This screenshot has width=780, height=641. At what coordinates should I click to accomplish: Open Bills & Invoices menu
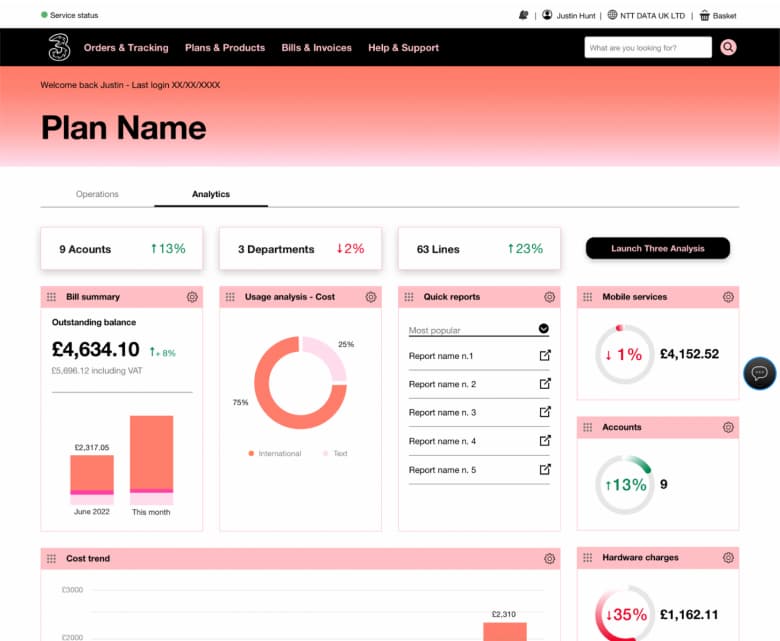(x=316, y=48)
